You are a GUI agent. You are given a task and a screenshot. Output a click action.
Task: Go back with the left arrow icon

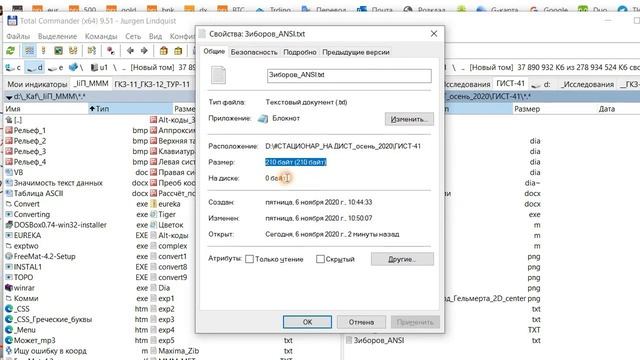(x=130, y=51)
